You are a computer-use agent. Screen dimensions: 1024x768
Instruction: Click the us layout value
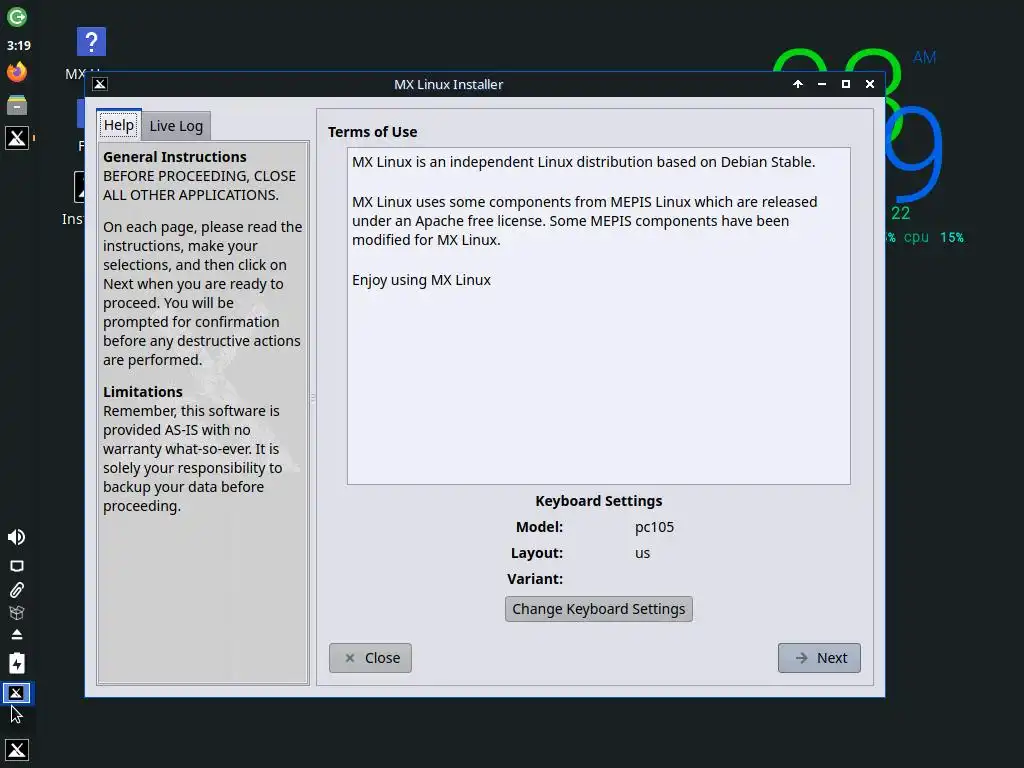(x=643, y=553)
